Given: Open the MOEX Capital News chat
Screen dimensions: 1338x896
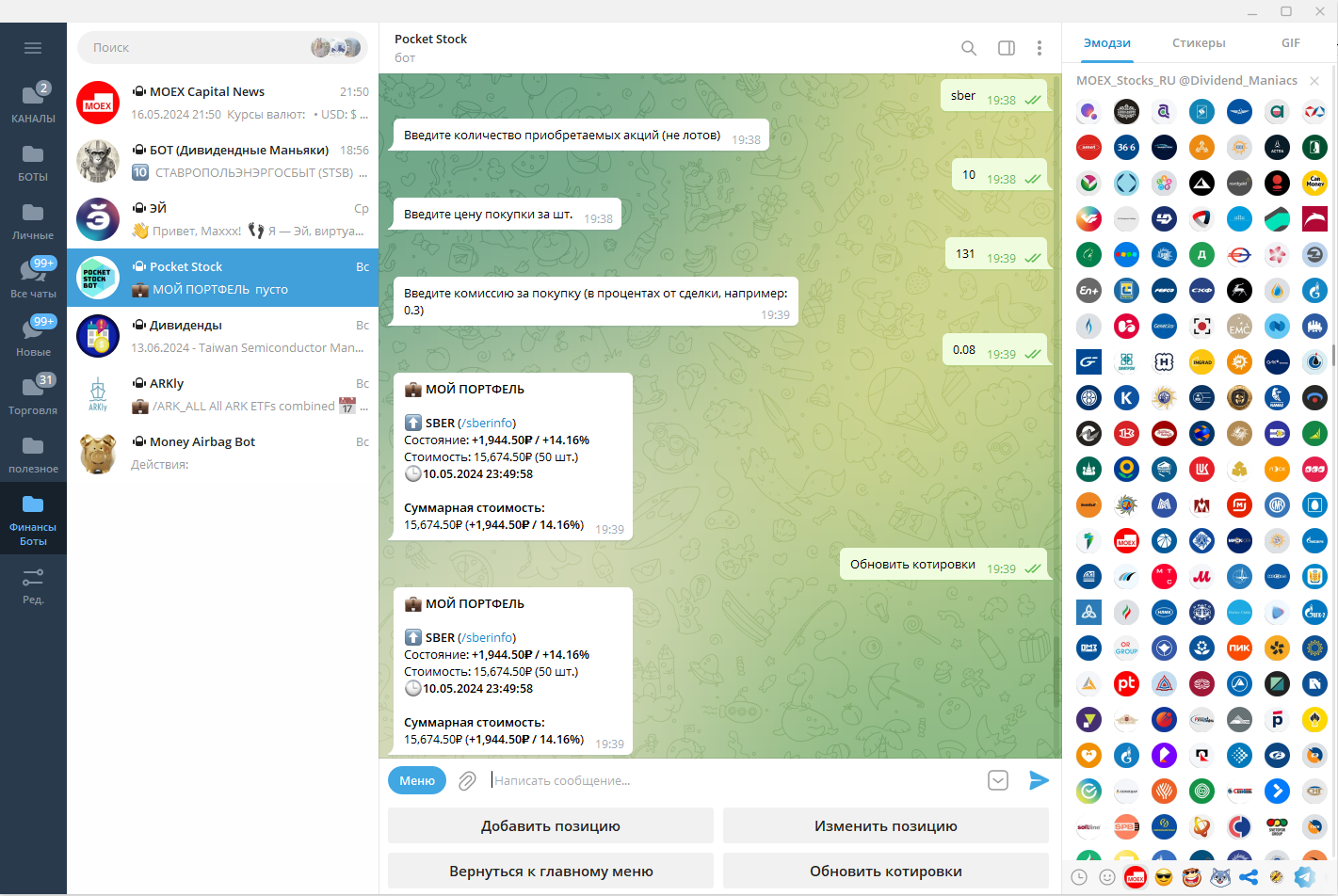Looking at the screenshot, I should click(223, 103).
